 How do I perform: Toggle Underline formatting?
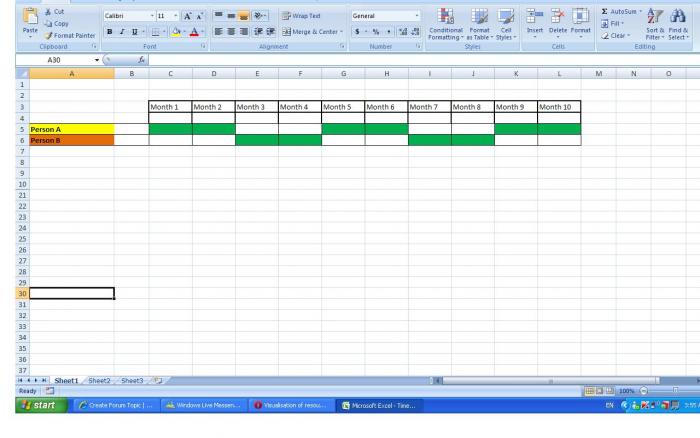(134, 32)
